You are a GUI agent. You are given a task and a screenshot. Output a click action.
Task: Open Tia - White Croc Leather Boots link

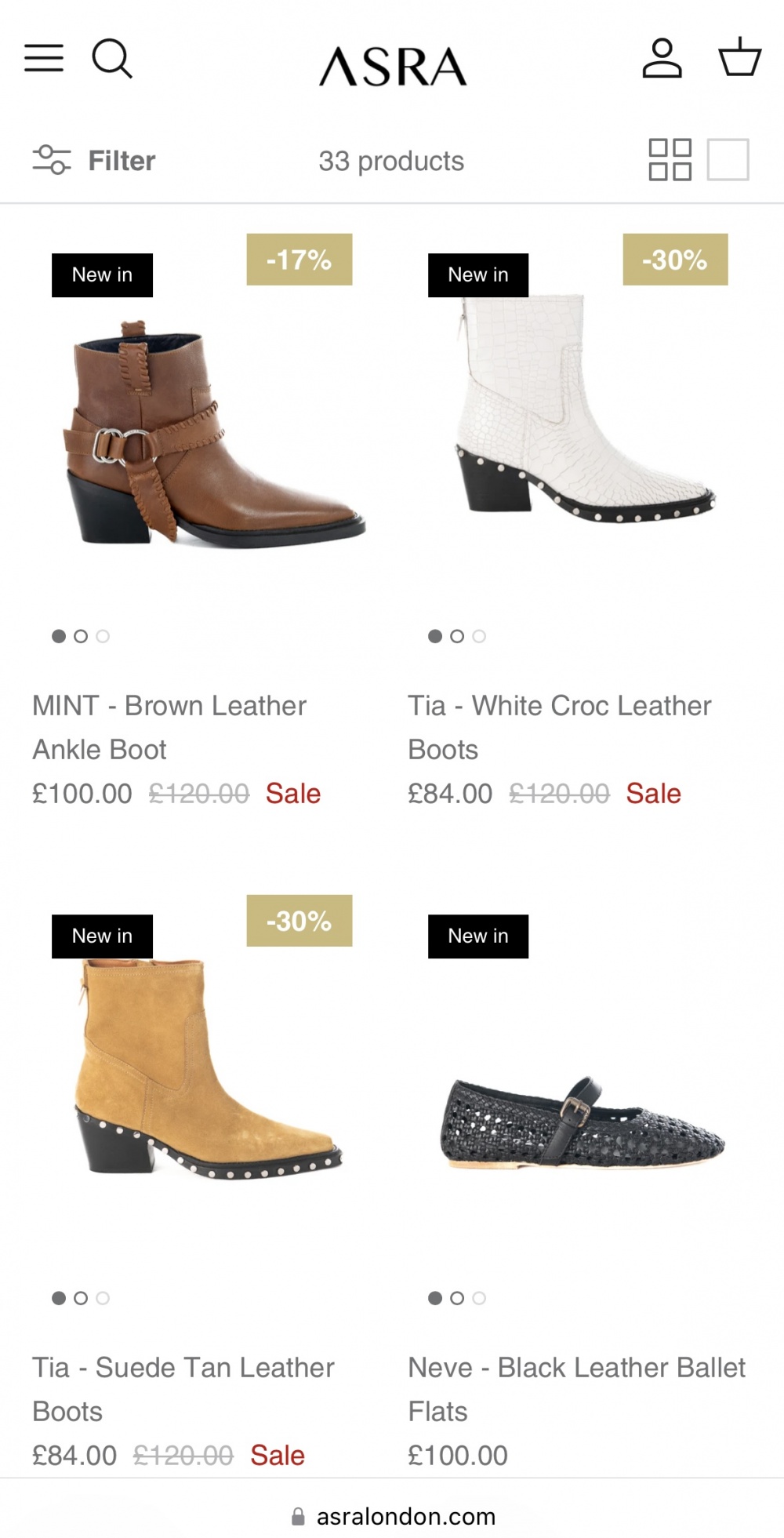coord(560,728)
